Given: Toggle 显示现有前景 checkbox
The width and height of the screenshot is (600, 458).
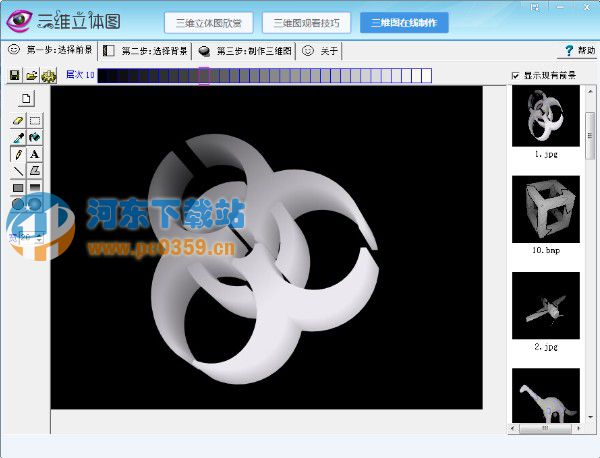Looking at the screenshot, I should pyautogui.click(x=515, y=76).
